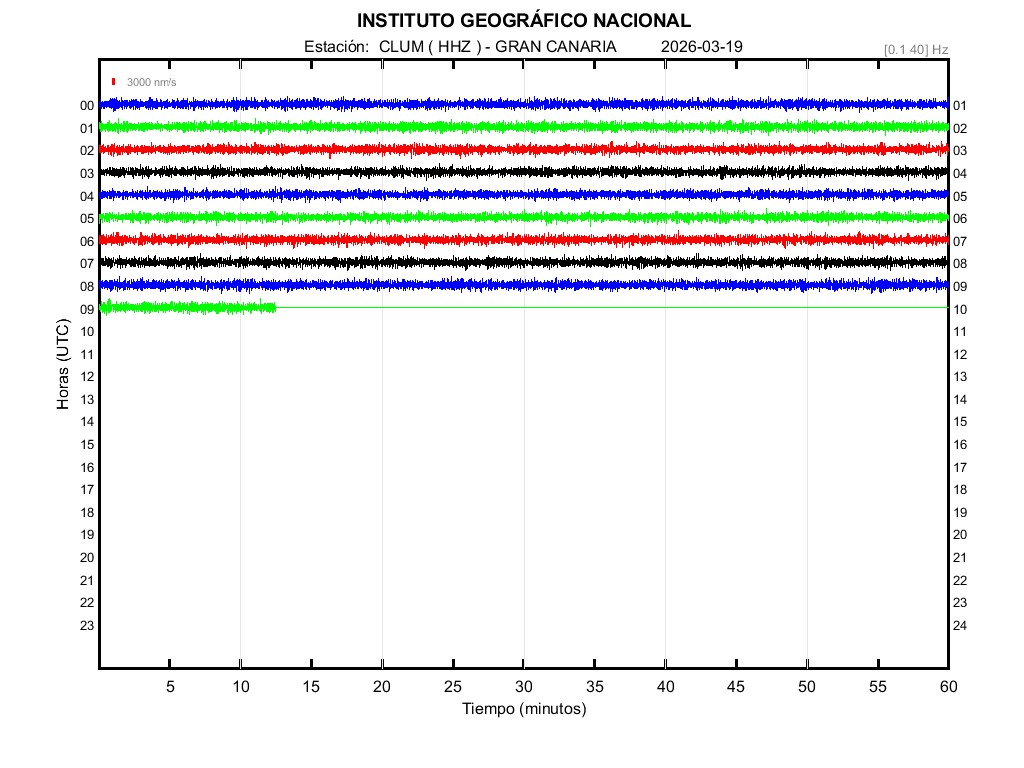Image resolution: width=1024 pixels, height=768 pixels.
Task: Click the left-axis hour label 00
Action: coord(87,105)
